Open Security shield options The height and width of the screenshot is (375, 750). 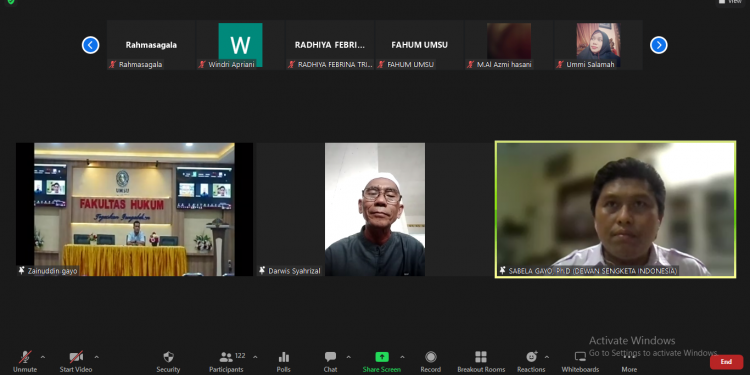coord(168,362)
